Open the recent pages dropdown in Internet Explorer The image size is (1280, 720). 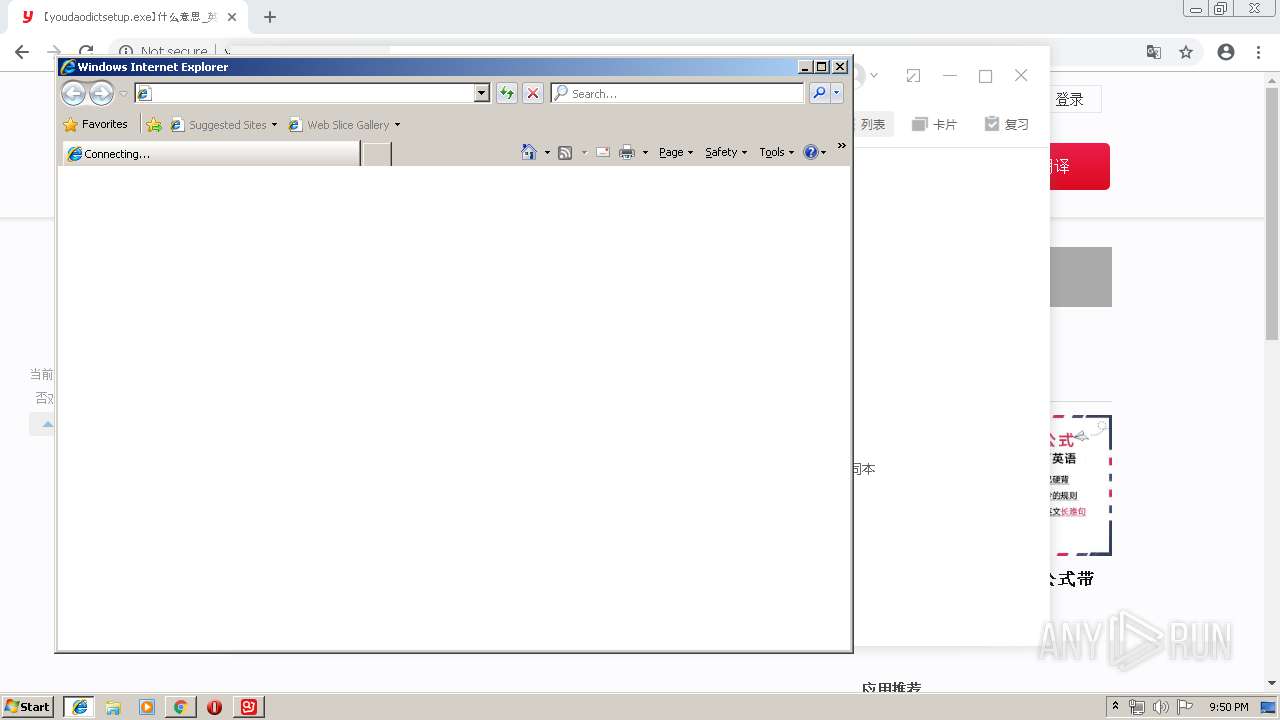pyautogui.click(x=123, y=94)
